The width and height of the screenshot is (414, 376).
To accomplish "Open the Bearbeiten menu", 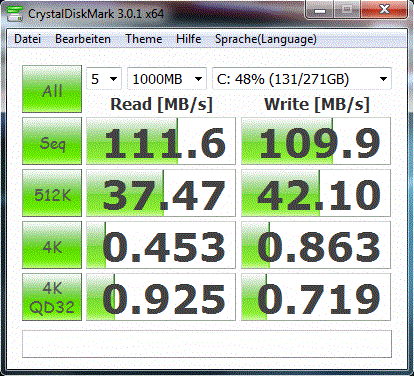I will click(x=83, y=39).
